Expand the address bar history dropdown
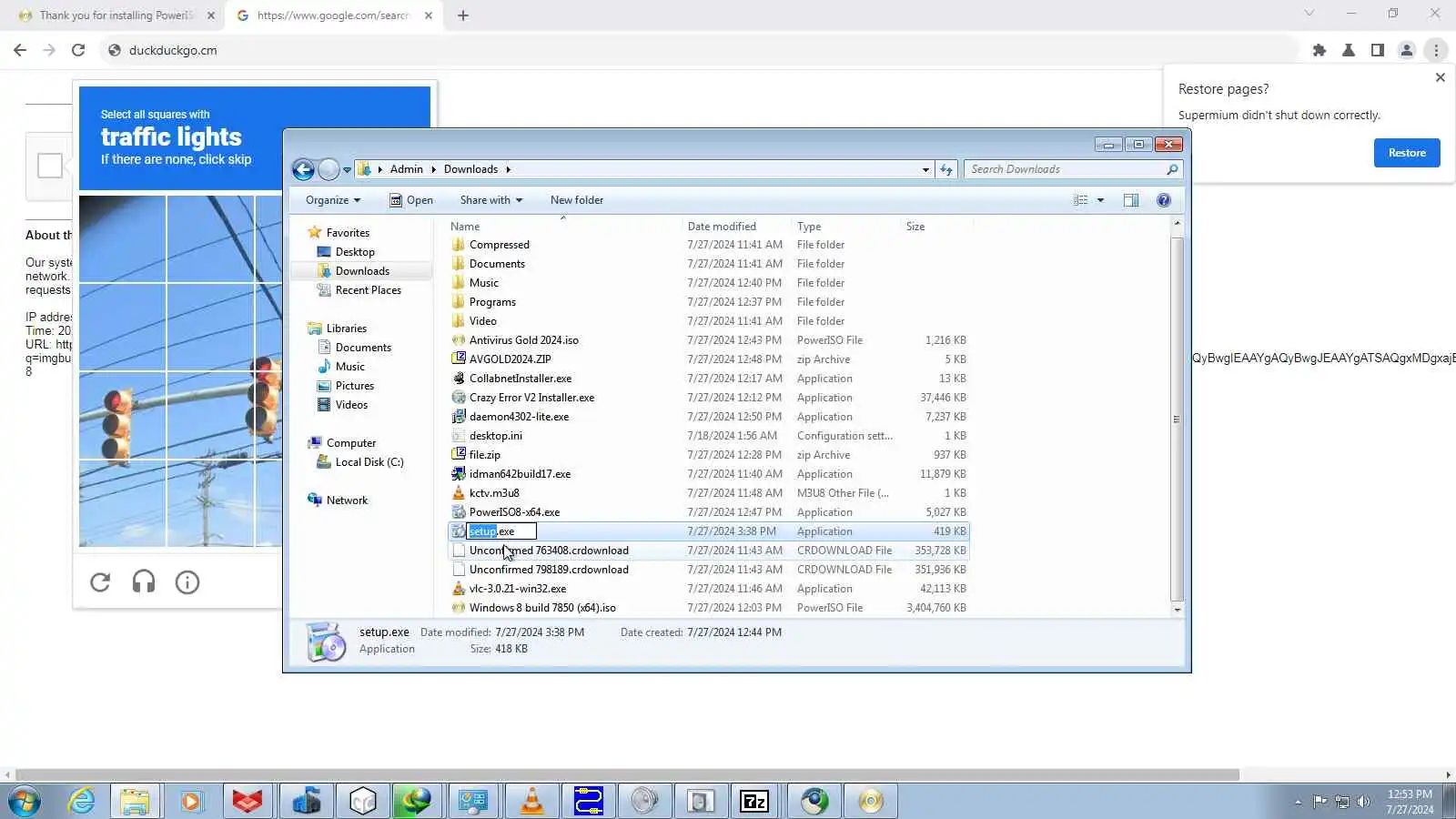Screen dimensions: 1456x819 coord(925,169)
